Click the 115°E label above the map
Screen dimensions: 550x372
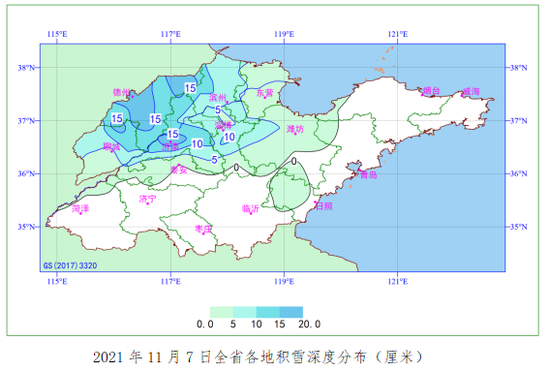point(57,34)
